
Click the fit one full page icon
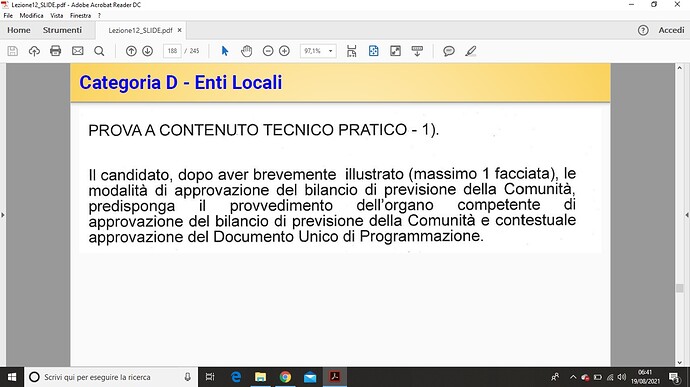point(374,51)
